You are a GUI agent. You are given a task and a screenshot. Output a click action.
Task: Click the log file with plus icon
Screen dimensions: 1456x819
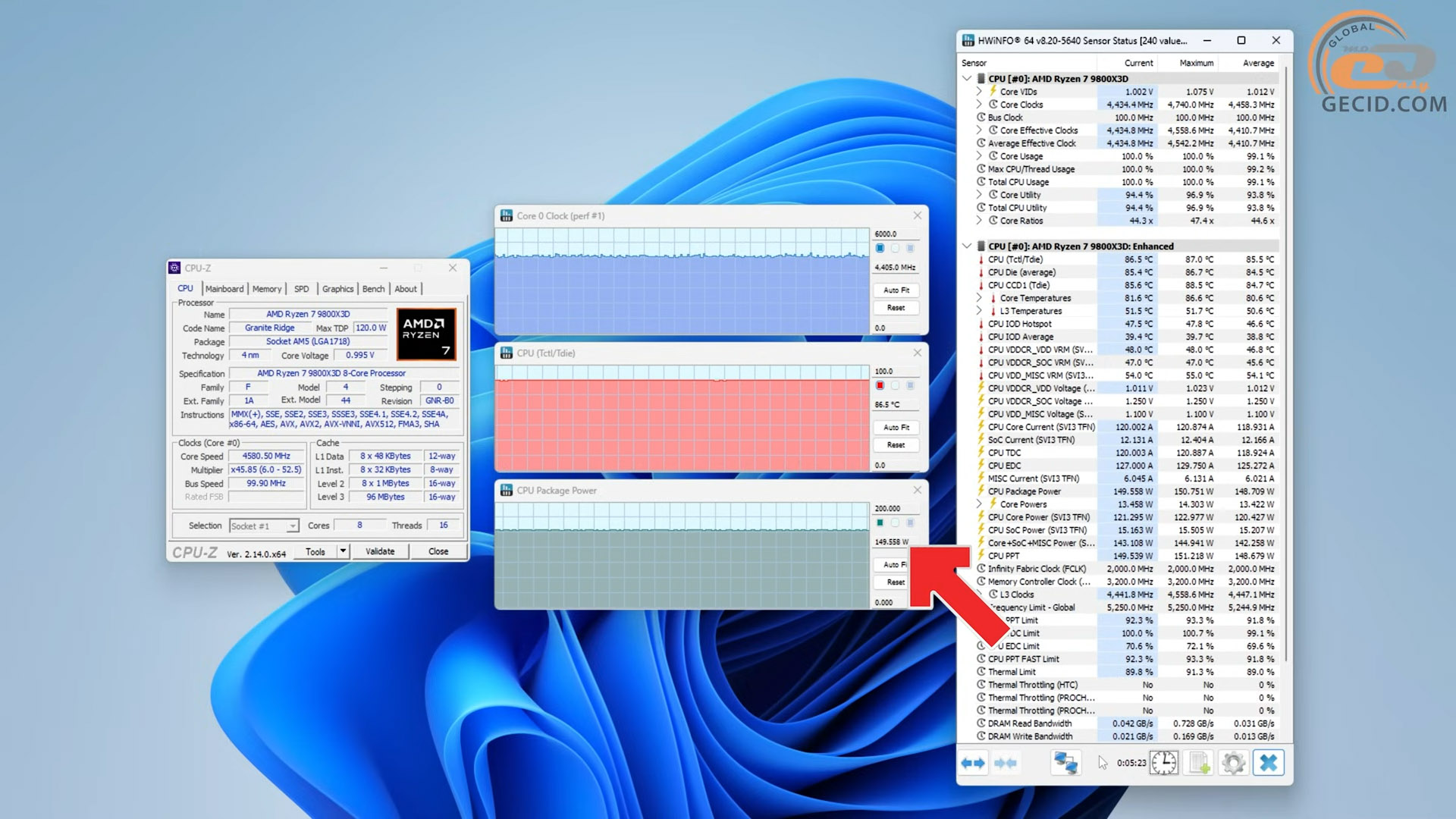(x=1199, y=763)
